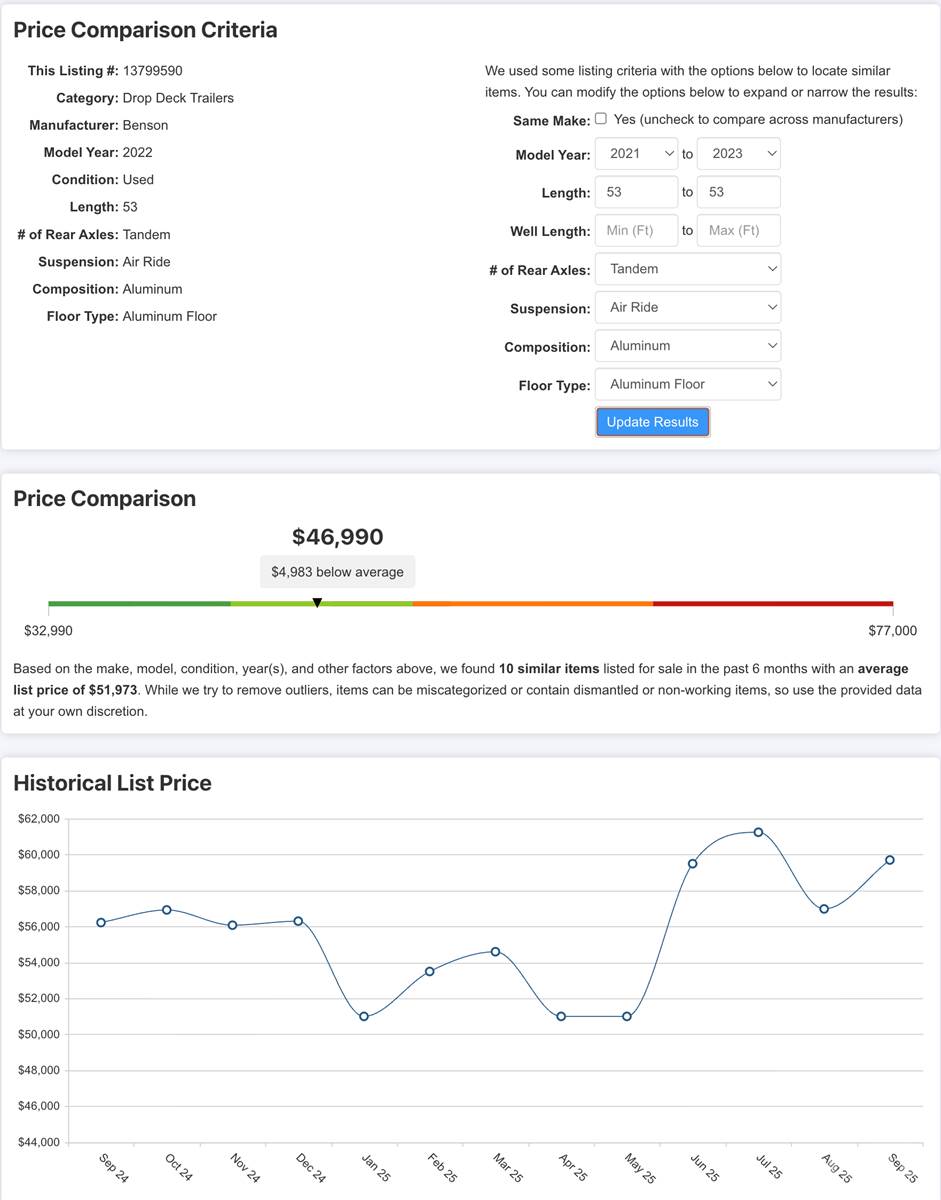The width and height of the screenshot is (941, 1200).
Task: Click the Oct 24 data point on chart
Action: (x=167, y=910)
